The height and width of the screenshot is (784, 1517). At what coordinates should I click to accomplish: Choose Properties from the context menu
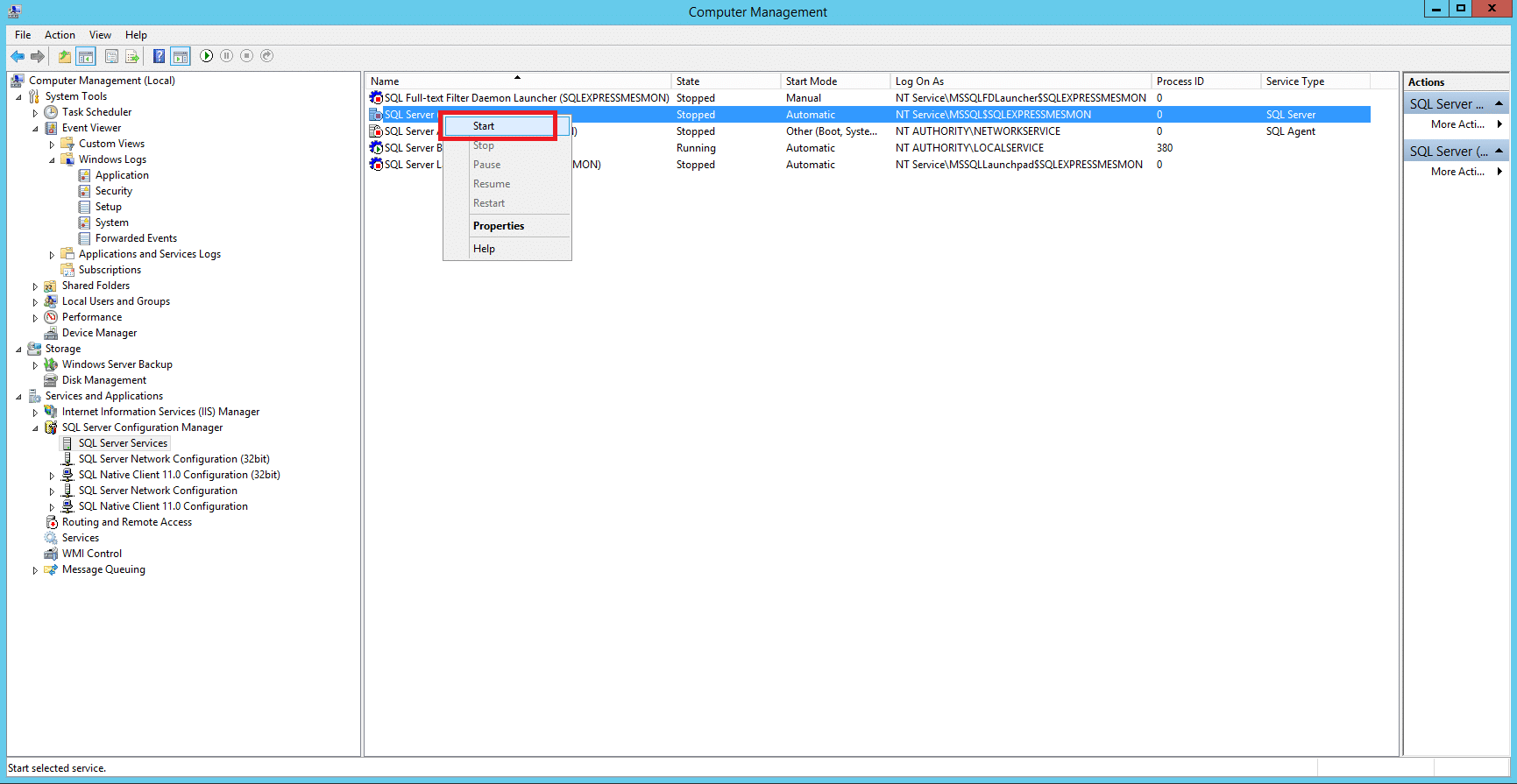coord(507,226)
